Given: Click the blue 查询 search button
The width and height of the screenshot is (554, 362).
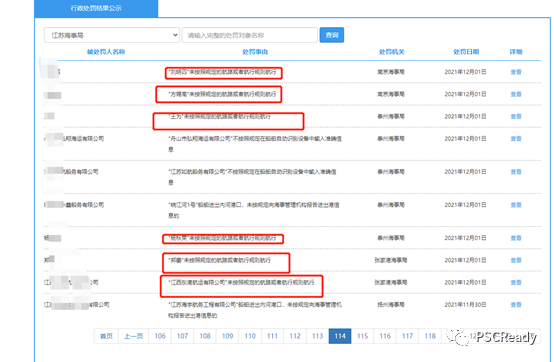Looking at the screenshot, I should point(332,35).
